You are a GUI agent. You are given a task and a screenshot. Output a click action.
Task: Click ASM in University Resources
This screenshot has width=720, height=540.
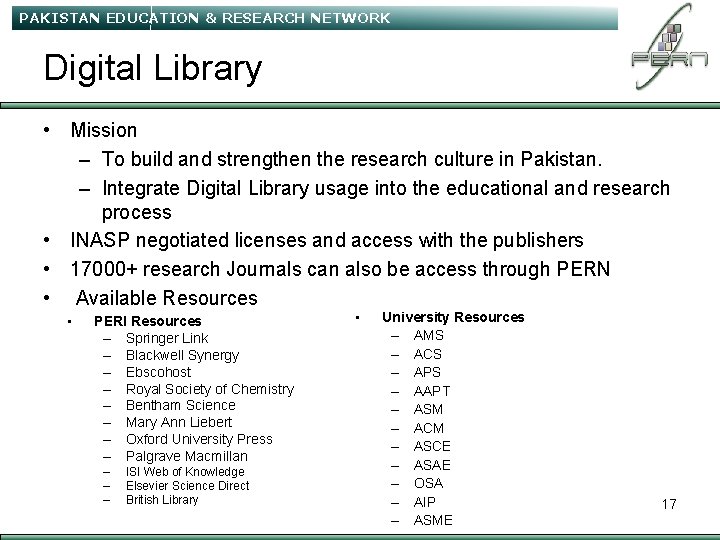pos(428,409)
